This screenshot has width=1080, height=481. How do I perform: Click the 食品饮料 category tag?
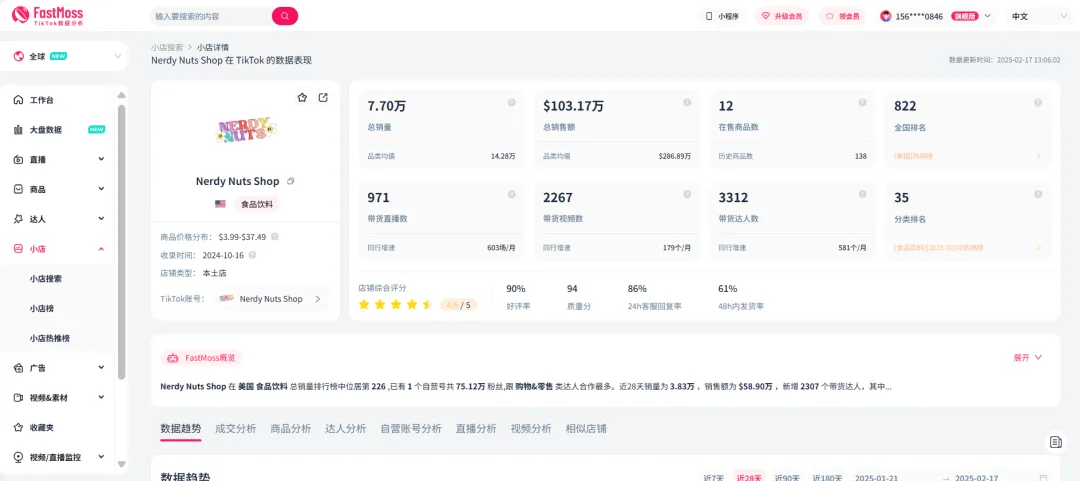pos(257,204)
